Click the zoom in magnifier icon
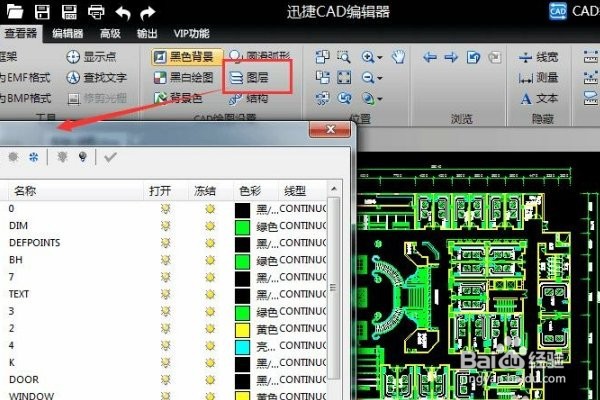Image resolution: width=600 pixels, height=400 pixels. point(368,57)
